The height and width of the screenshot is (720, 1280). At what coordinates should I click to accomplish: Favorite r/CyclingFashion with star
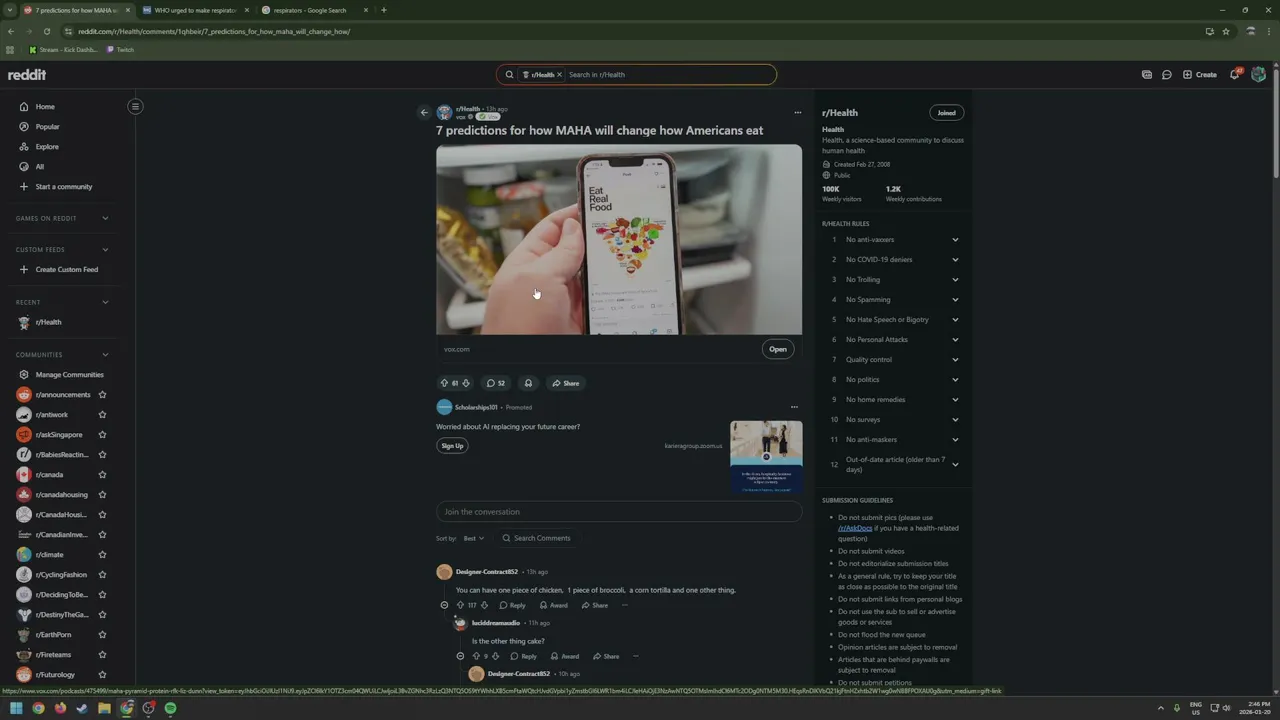click(102, 575)
